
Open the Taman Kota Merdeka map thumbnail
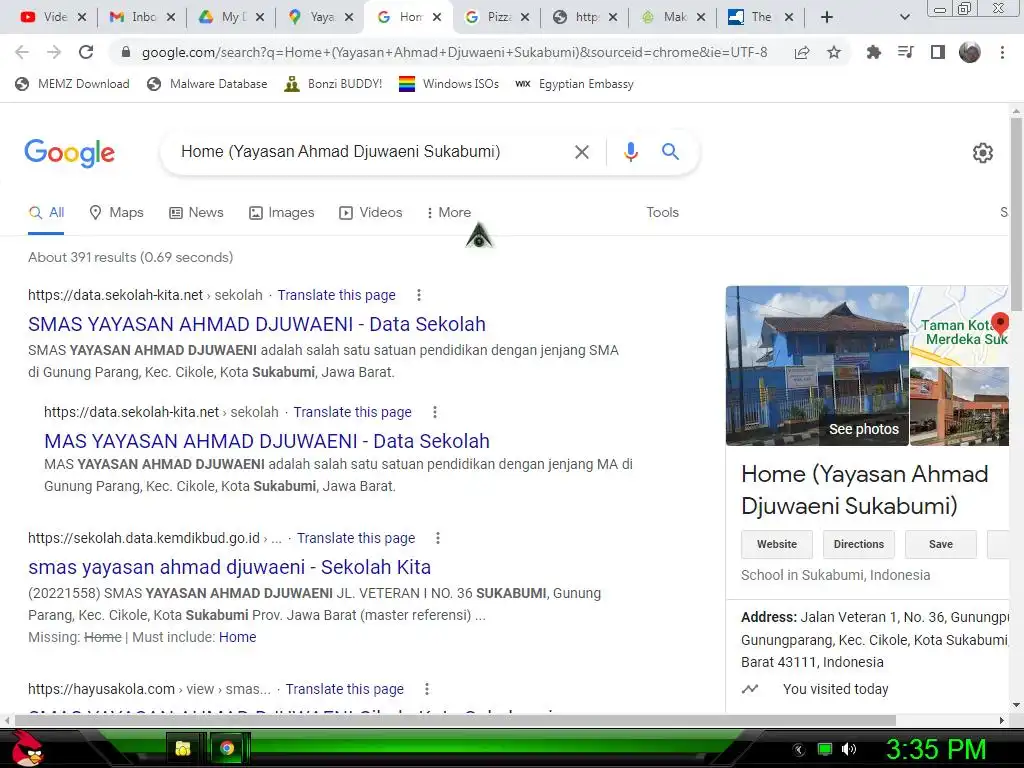coord(959,326)
